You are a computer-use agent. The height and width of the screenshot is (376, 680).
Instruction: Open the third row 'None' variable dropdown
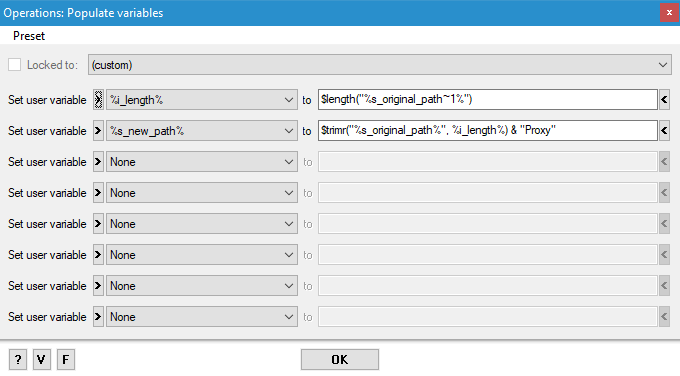[202, 162]
